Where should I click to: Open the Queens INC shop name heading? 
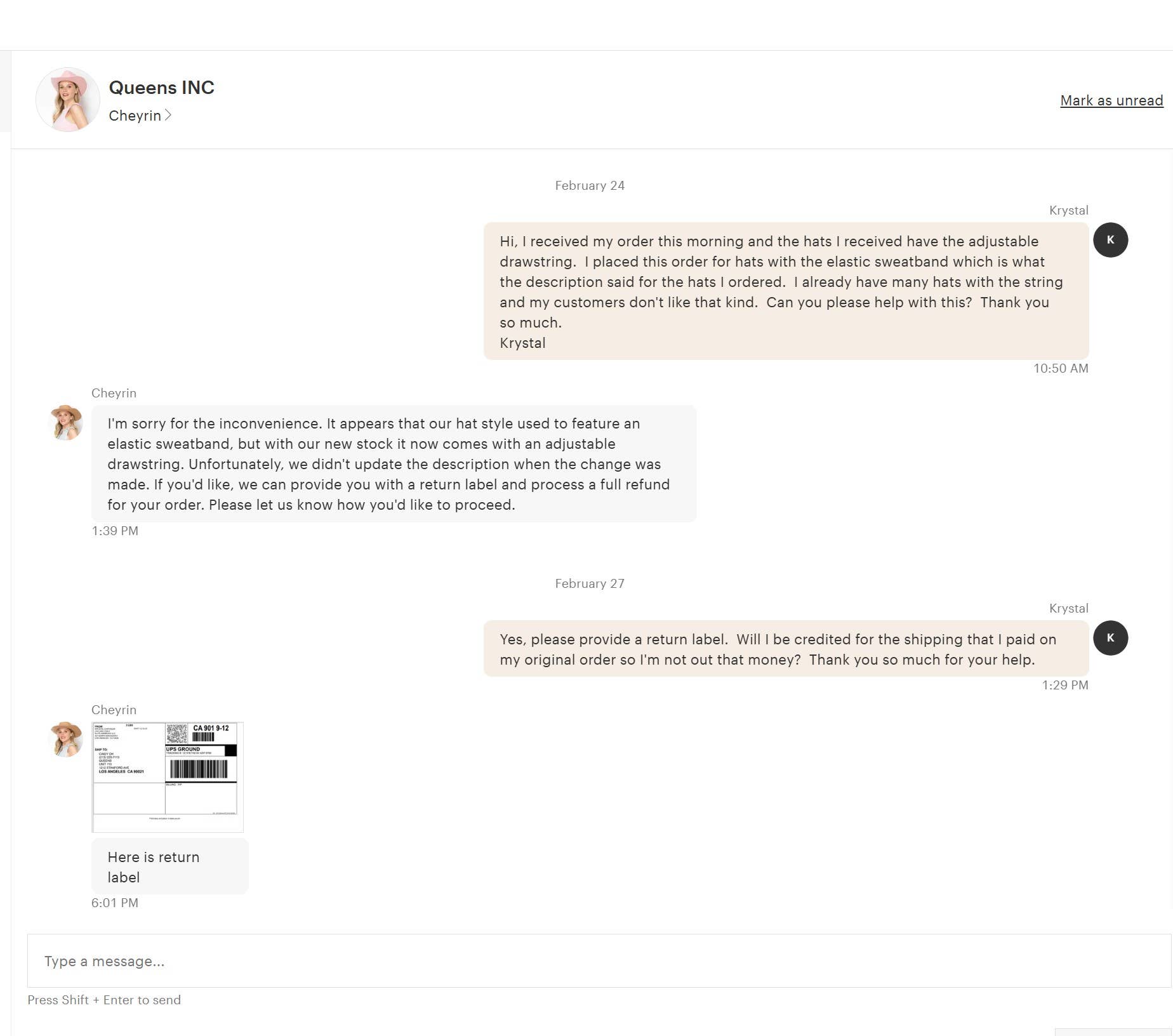pyautogui.click(x=161, y=88)
